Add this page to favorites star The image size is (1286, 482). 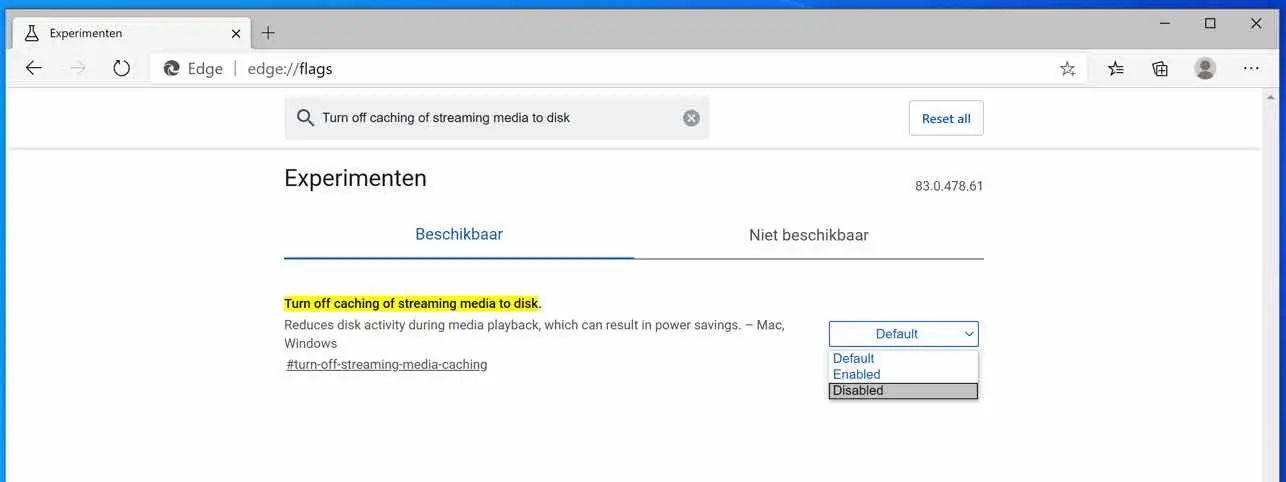coord(1067,69)
